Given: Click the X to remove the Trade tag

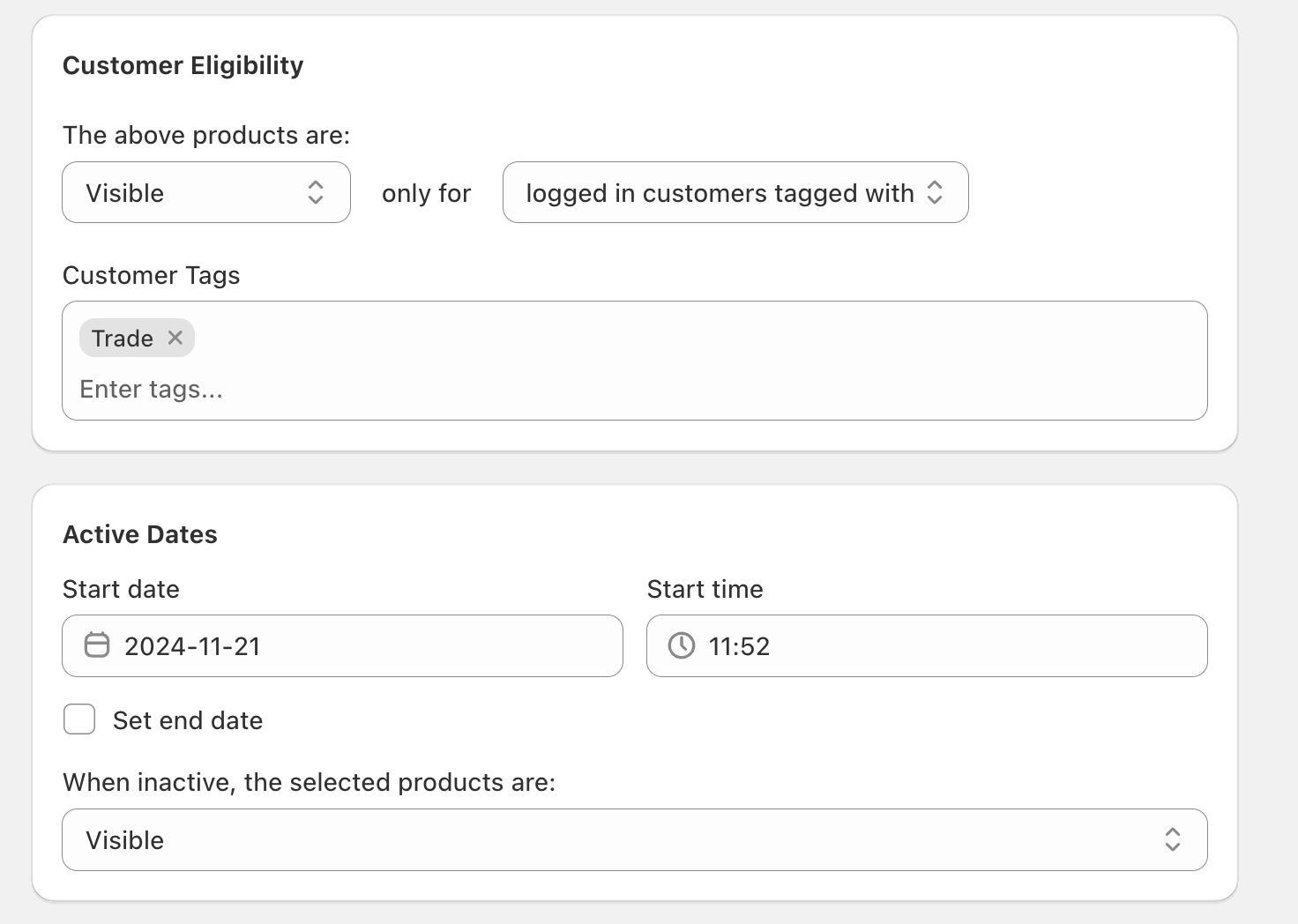Looking at the screenshot, I should pos(175,338).
